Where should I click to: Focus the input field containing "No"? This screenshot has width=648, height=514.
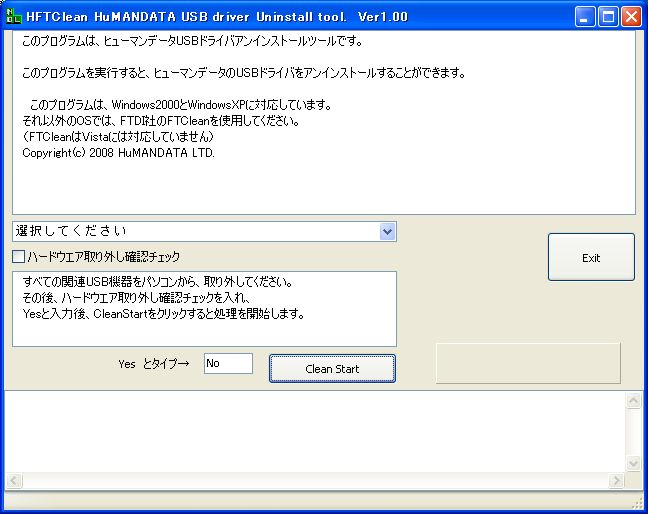click(228, 364)
